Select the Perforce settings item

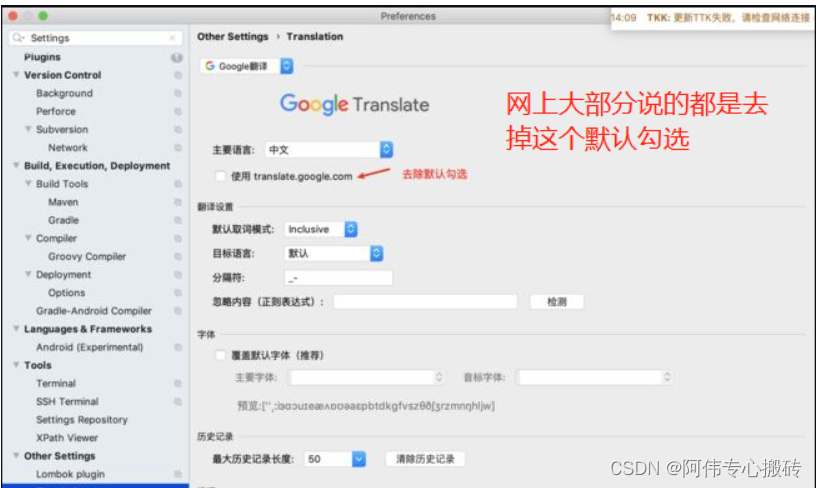[56, 111]
